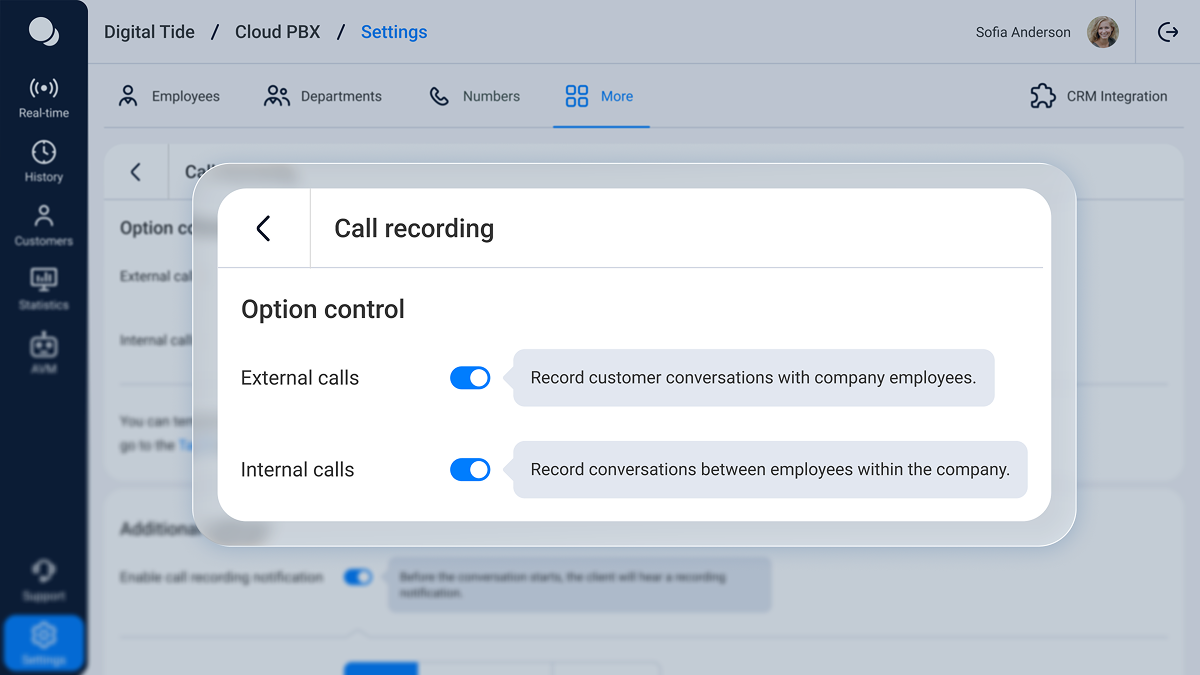Screen dimensions: 1200x675
Task: Click the Employees person icon
Action: pos(128,96)
